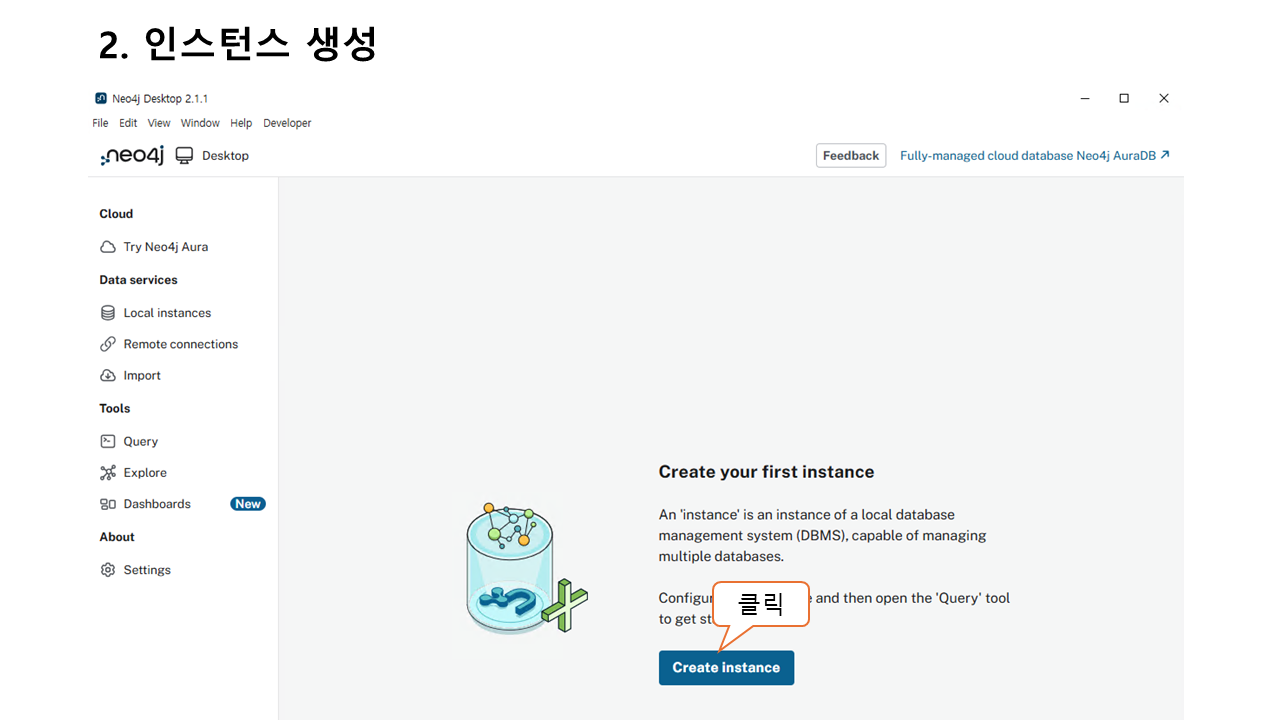Screen dimensions: 1280x720
Task: Click the Create instance button
Action: pos(726,668)
